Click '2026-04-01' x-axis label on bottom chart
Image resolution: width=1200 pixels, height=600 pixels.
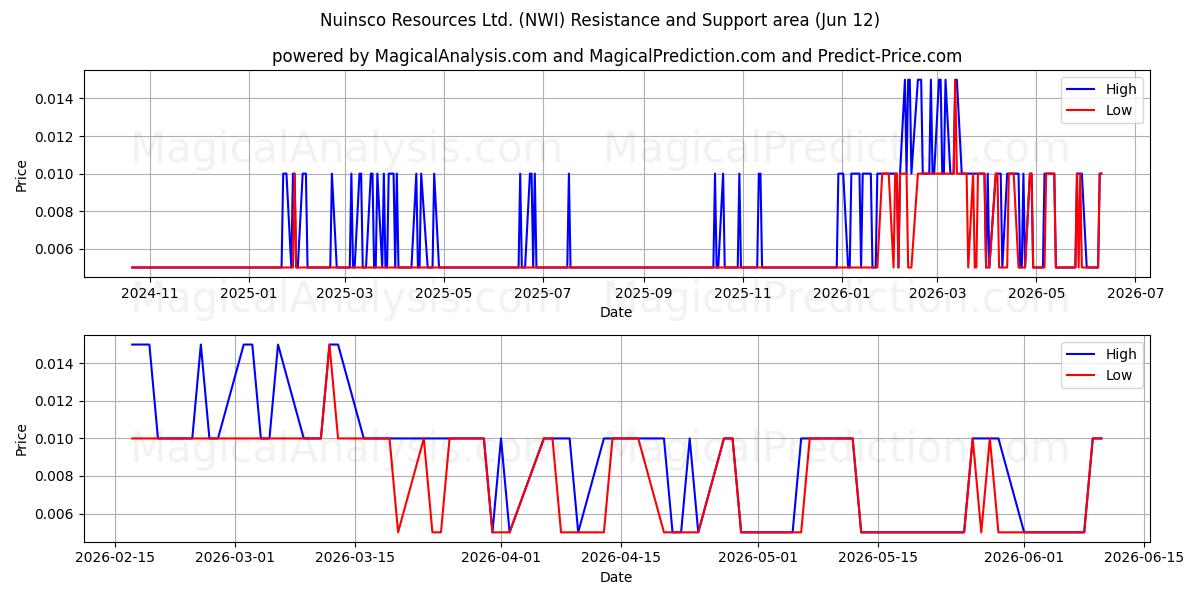(x=501, y=558)
